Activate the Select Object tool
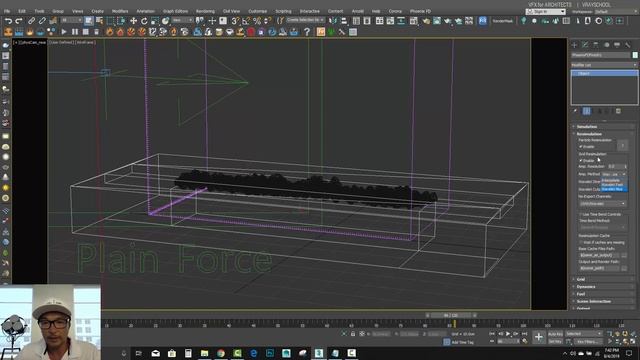 89,21
